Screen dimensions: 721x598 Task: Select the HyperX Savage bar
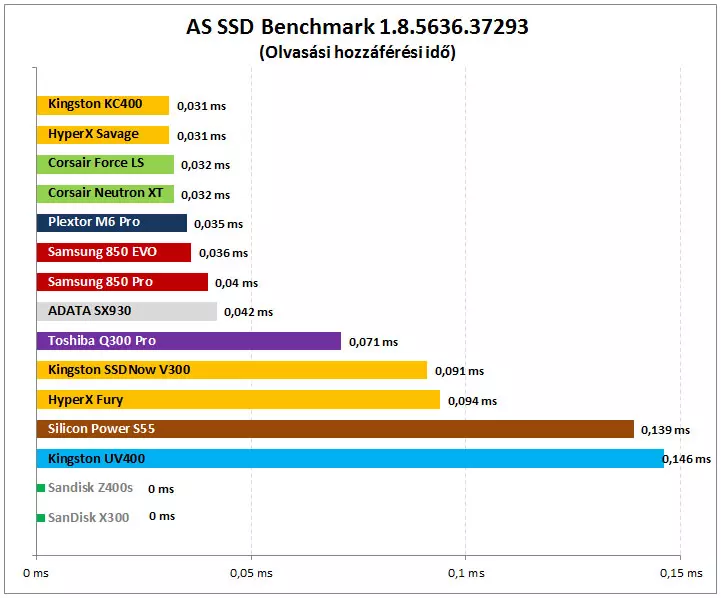[103, 135]
